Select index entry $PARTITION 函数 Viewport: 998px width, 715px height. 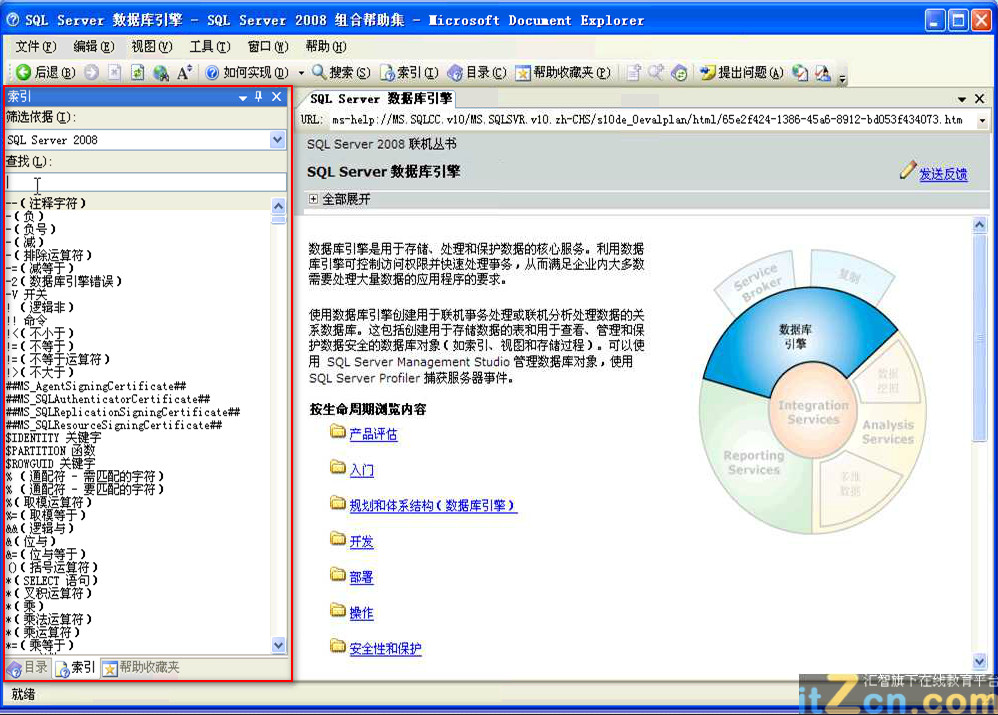[50, 451]
